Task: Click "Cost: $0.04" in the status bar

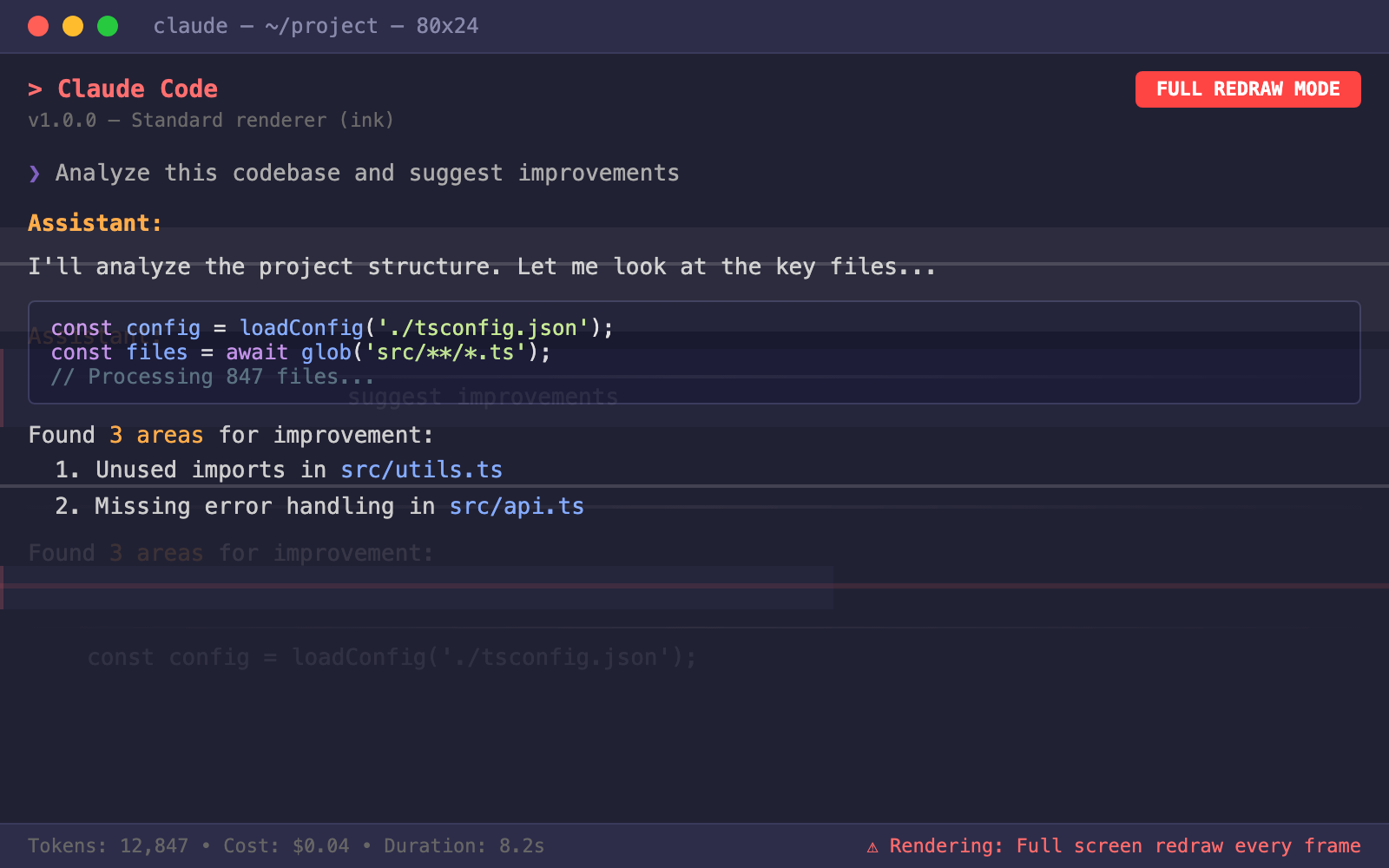Action: point(286,846)
